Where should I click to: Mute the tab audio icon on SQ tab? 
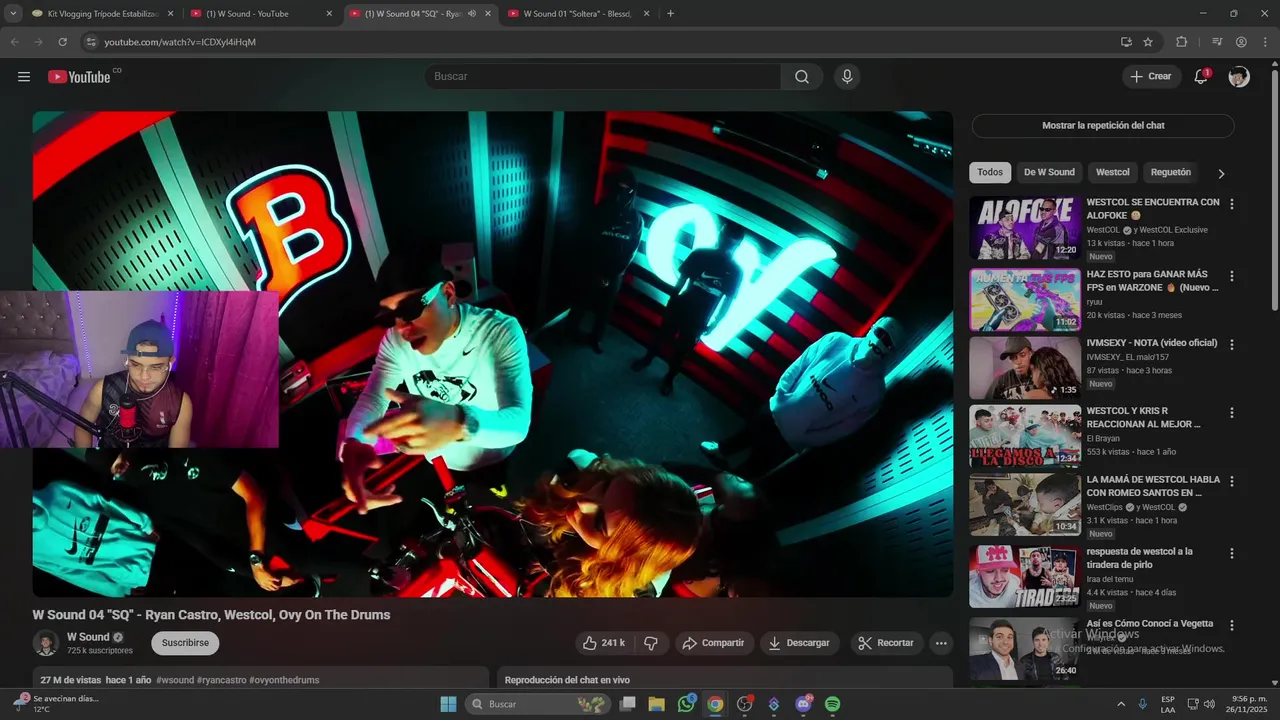471,14
